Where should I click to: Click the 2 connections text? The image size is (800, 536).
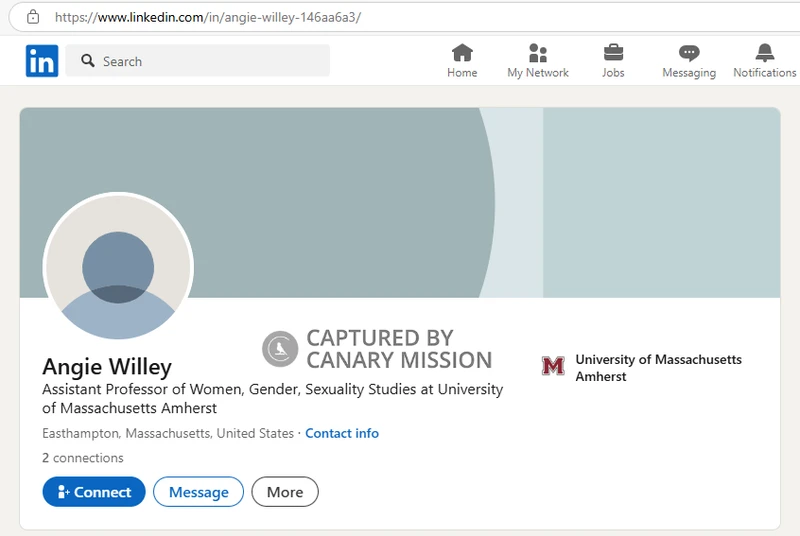click(x=83, y=458)
